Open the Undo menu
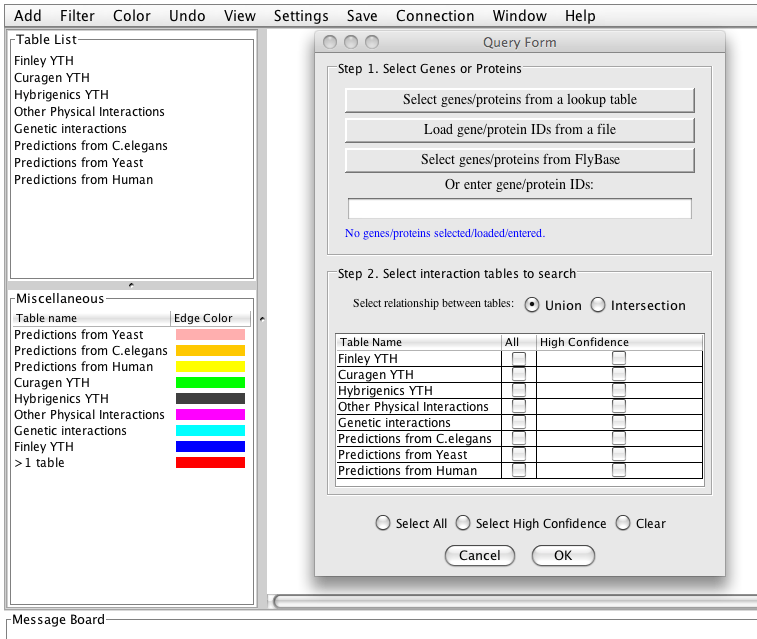The width and height of the screenshot is (757, 639). click(x=187, y=16)
